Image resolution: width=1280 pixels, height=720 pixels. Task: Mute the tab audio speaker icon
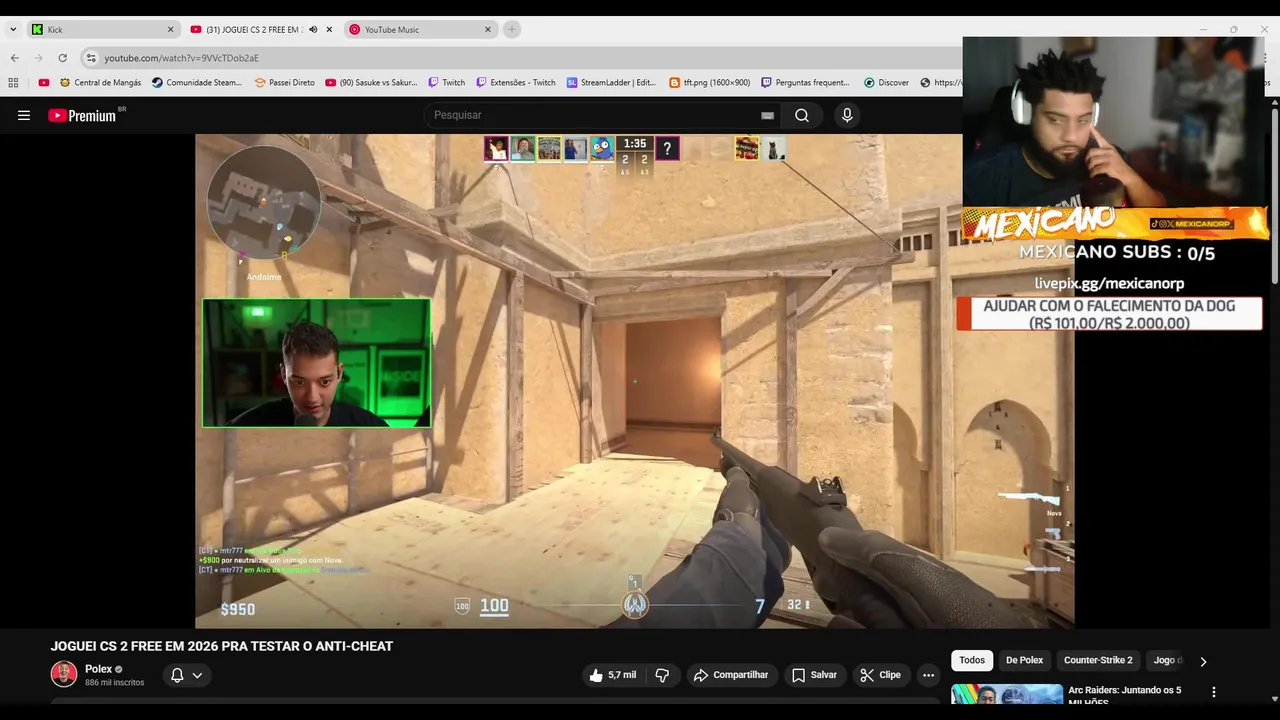[313, 29]
